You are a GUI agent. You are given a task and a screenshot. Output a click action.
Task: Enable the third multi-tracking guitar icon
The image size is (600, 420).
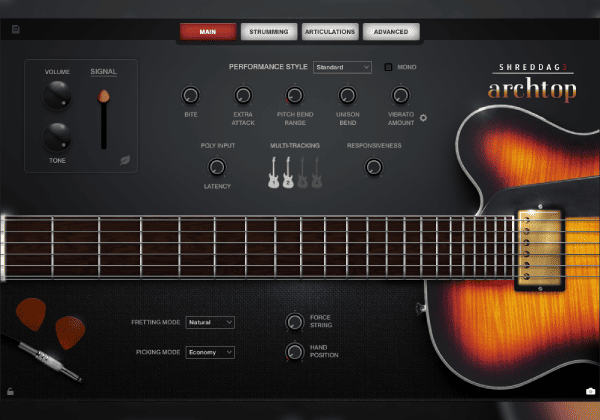pyautogui.click(x=302, y=173)
